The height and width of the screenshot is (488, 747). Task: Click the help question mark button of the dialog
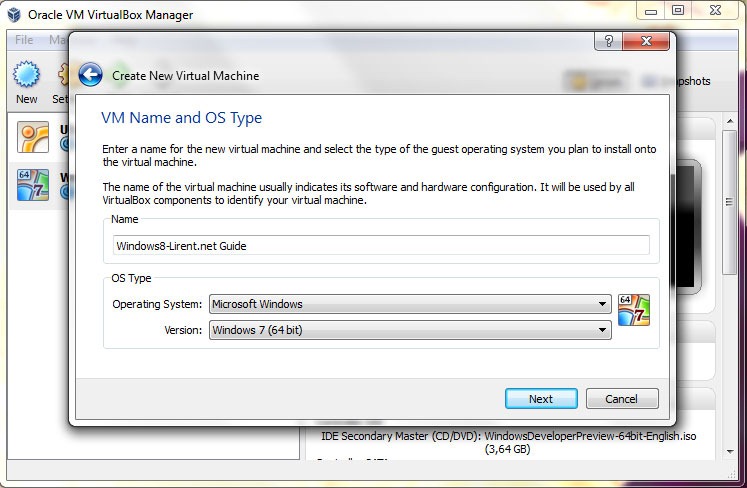[608, 41]
